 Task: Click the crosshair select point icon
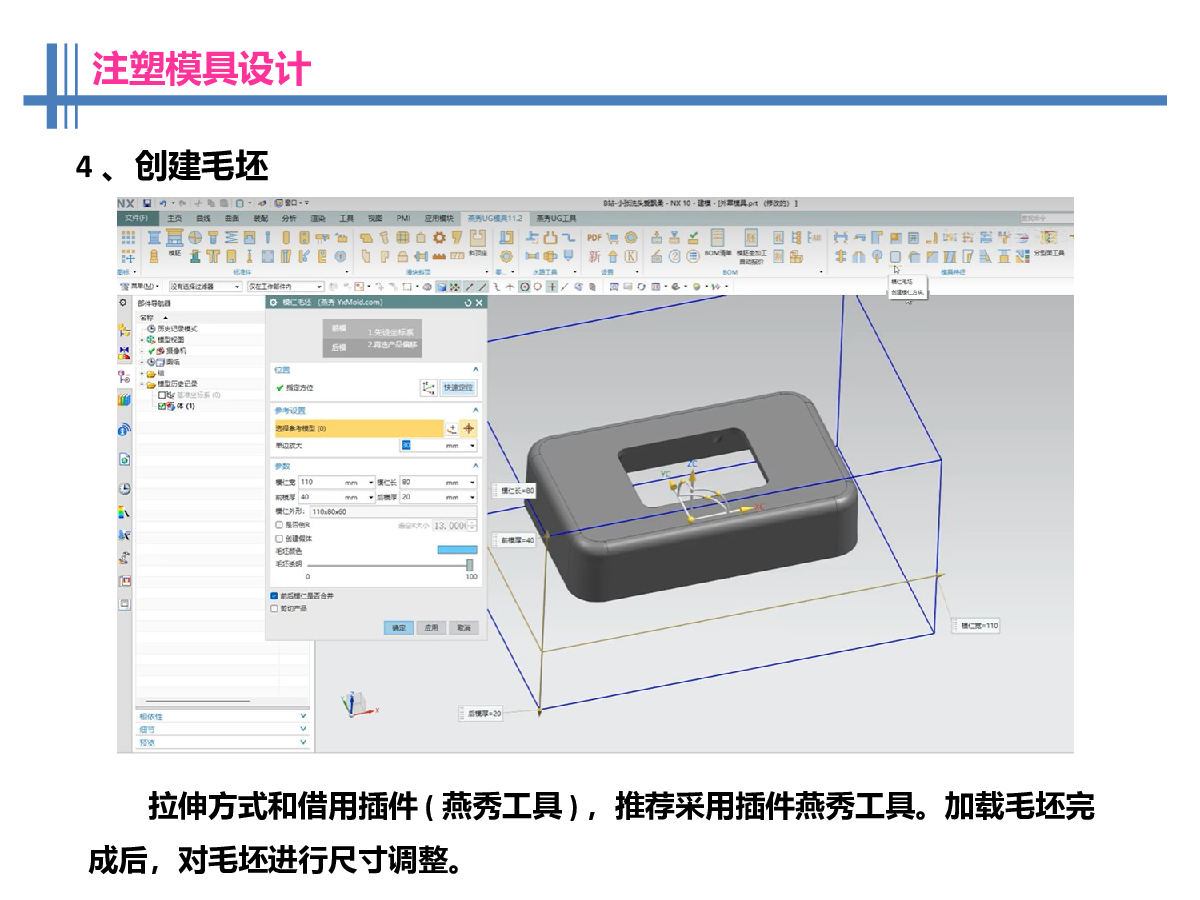tap(467, 428)
